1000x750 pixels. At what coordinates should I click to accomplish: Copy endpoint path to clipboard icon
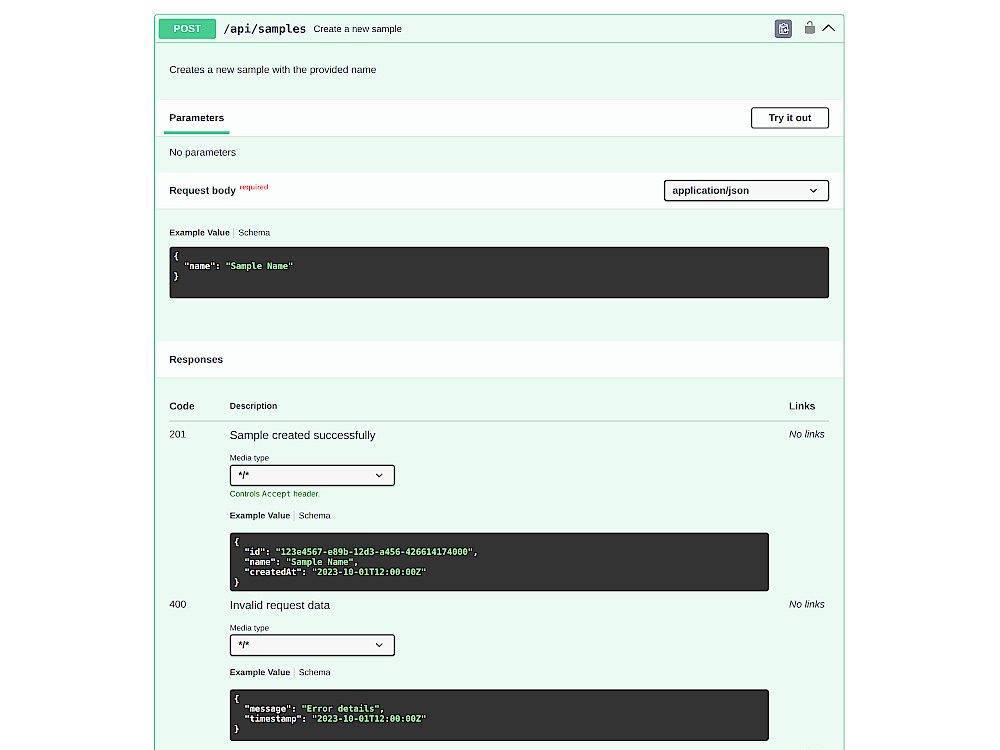tap(783, 29)
